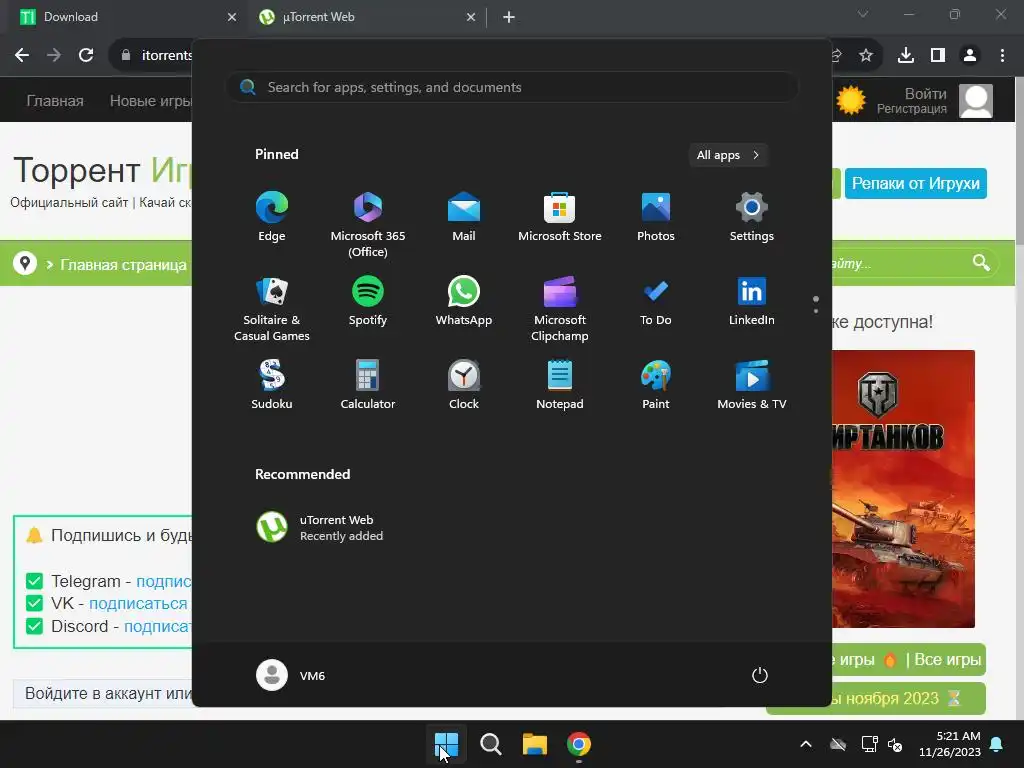This screenshot has height=768, width=1024.
Task: Click the World of Tanks banner
Action: click(x=904, y=488)
